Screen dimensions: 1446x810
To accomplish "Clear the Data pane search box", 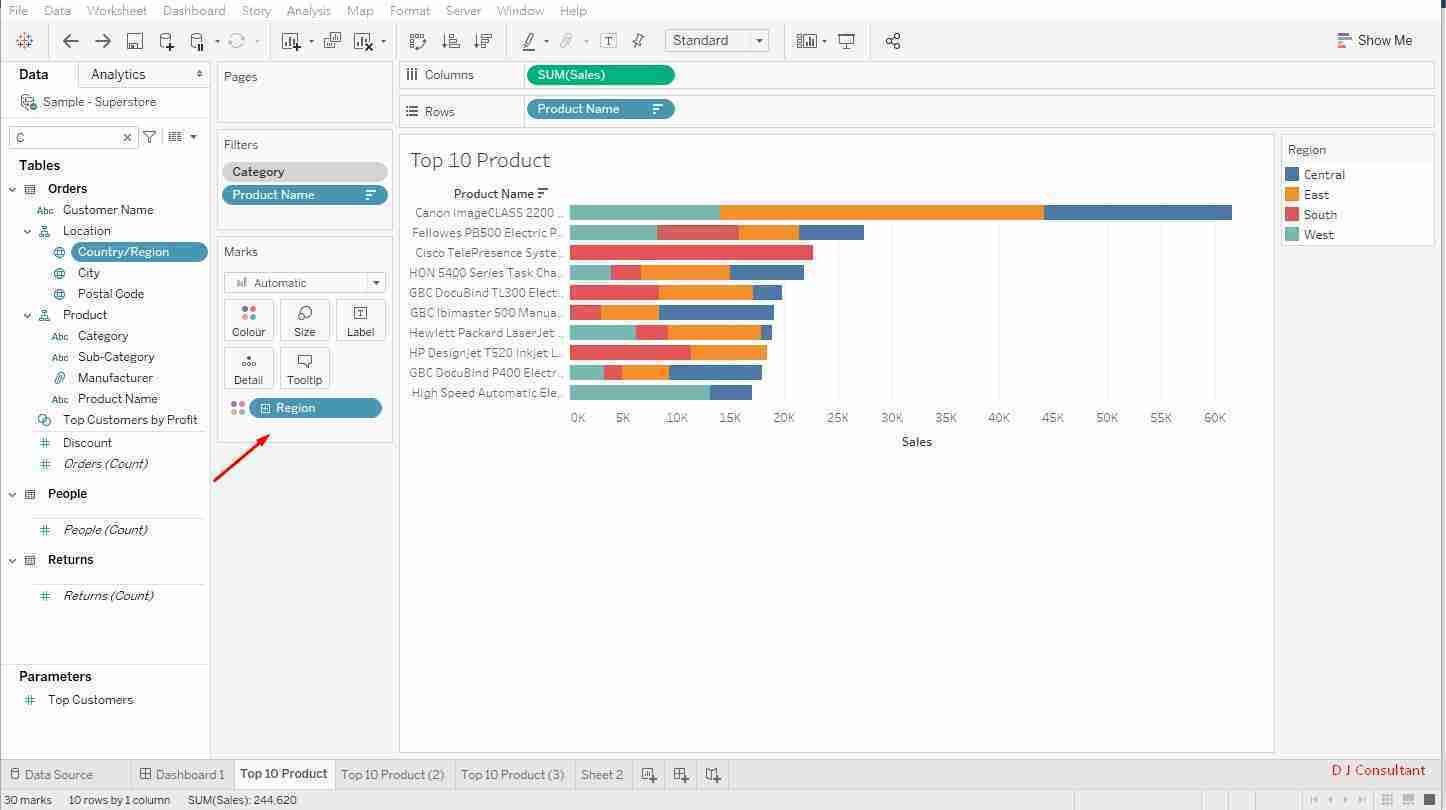I will [x=127, y=137].
